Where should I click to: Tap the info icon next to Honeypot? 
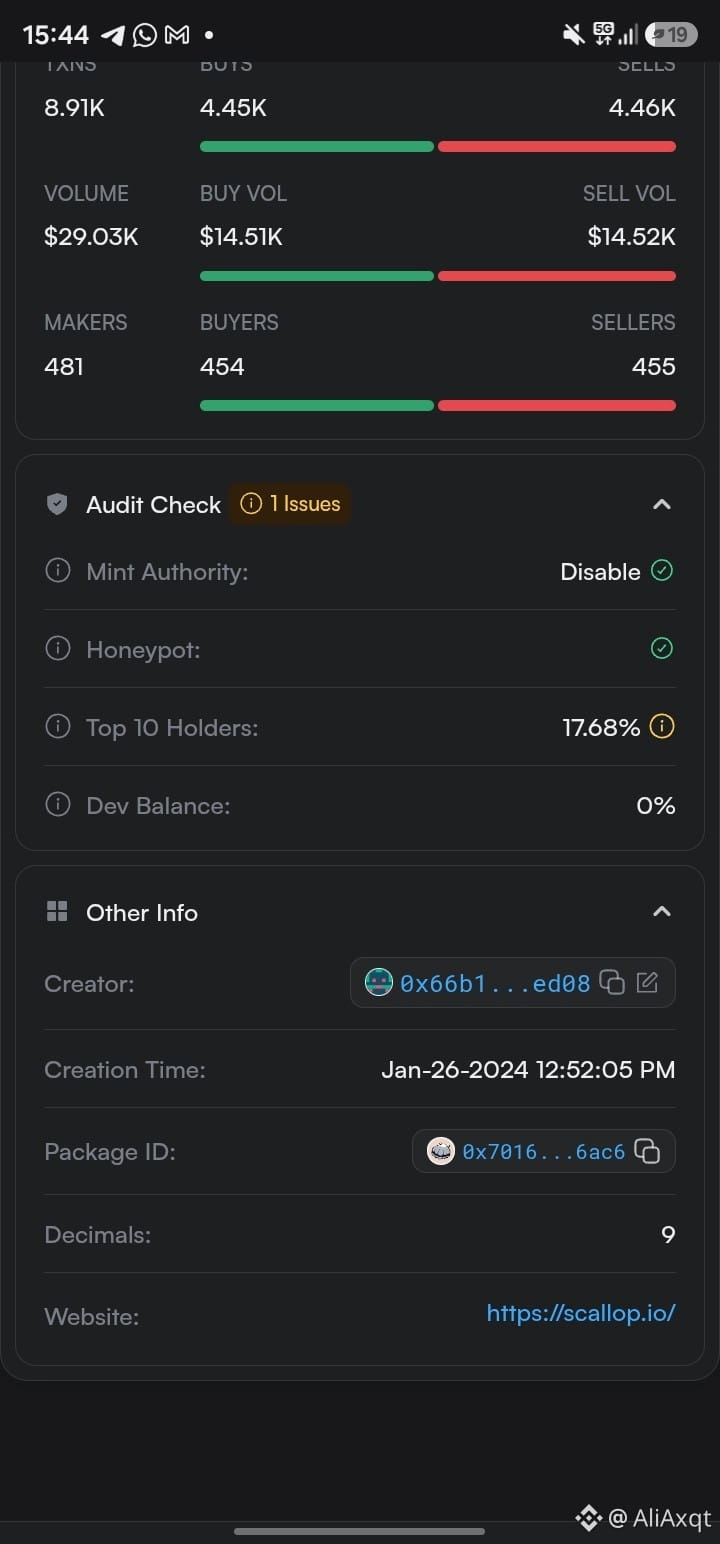click(58, 649)
